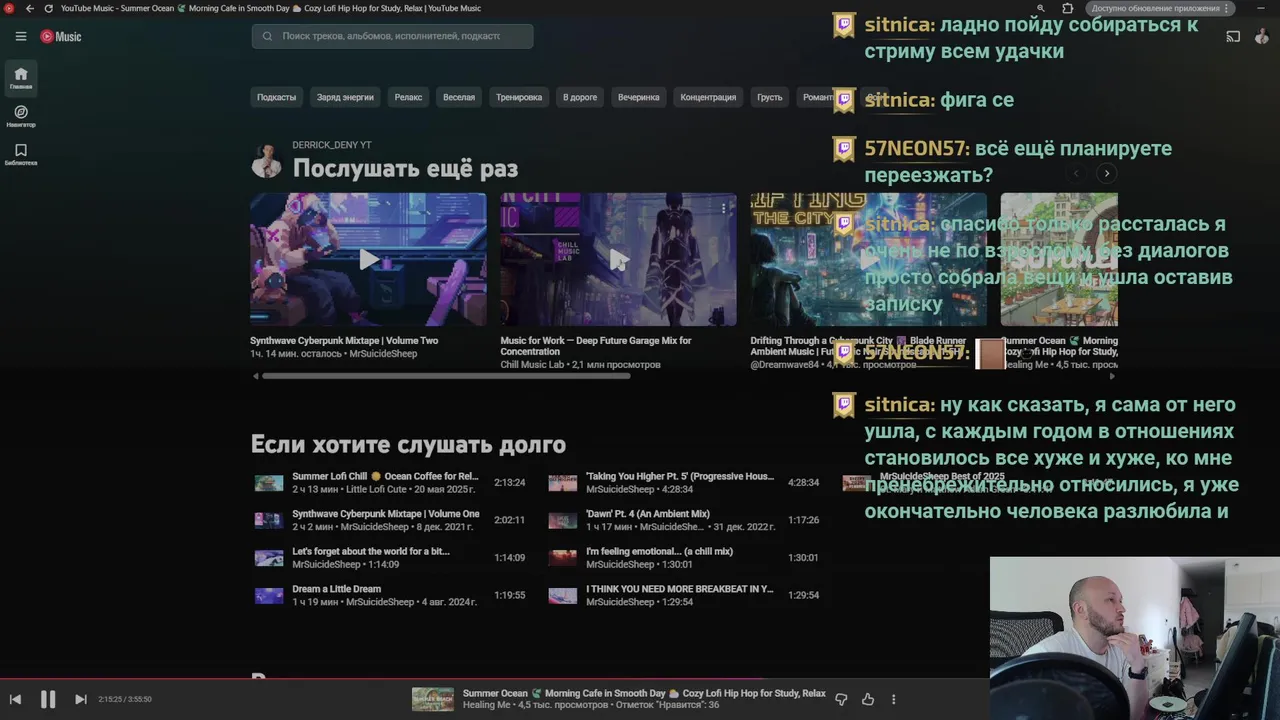This screenshot has width=1280, height=720.
Task: Click the browser back arrow
Action: pos(29,8)
